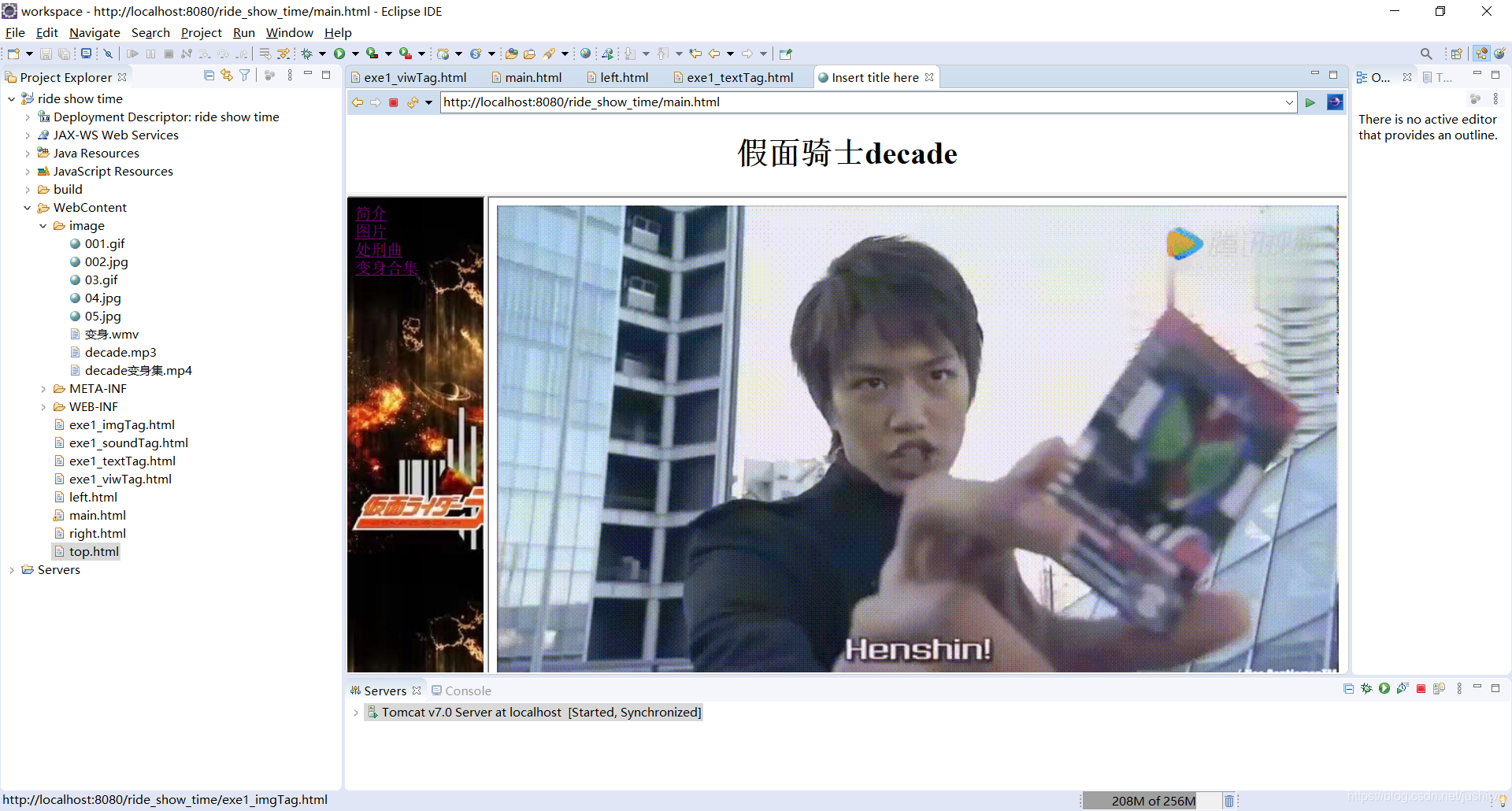This screenshot has height=811, width=1512.
Task: Click the 处刑曲 link
Action: (379, 250)
